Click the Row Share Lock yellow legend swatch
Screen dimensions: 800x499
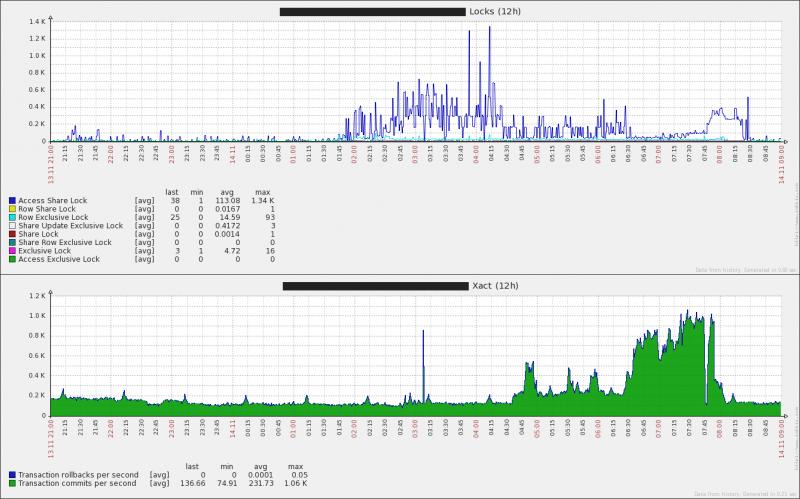tap(11, 208)
